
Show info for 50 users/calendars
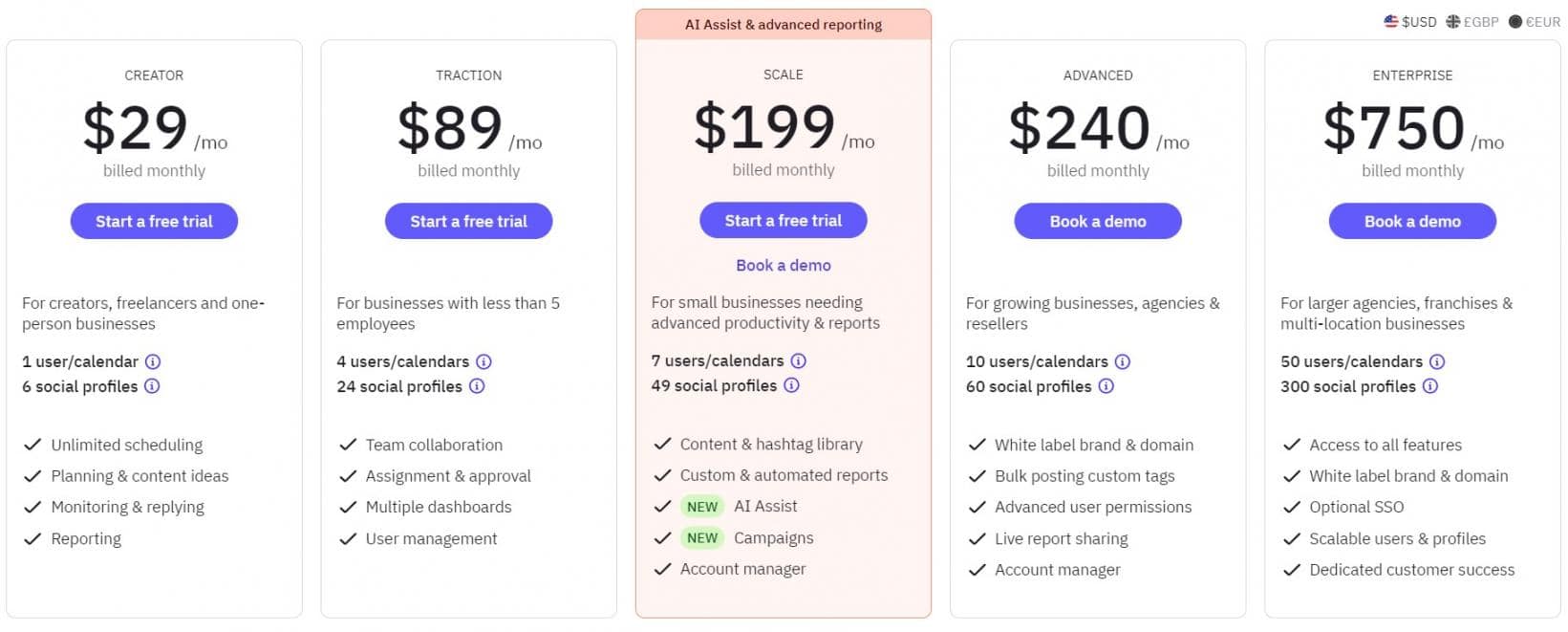(1437, 361)
